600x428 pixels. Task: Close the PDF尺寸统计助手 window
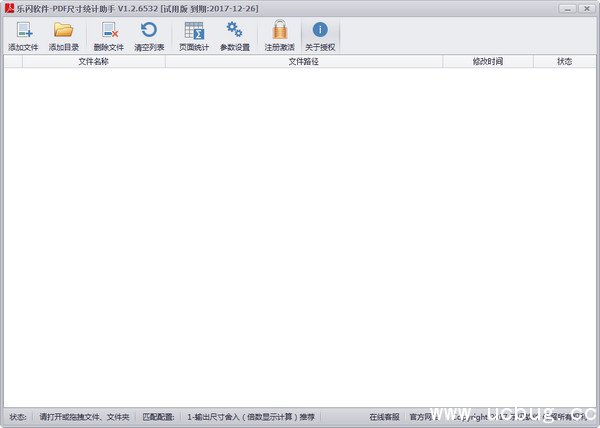tap(586, 8)
